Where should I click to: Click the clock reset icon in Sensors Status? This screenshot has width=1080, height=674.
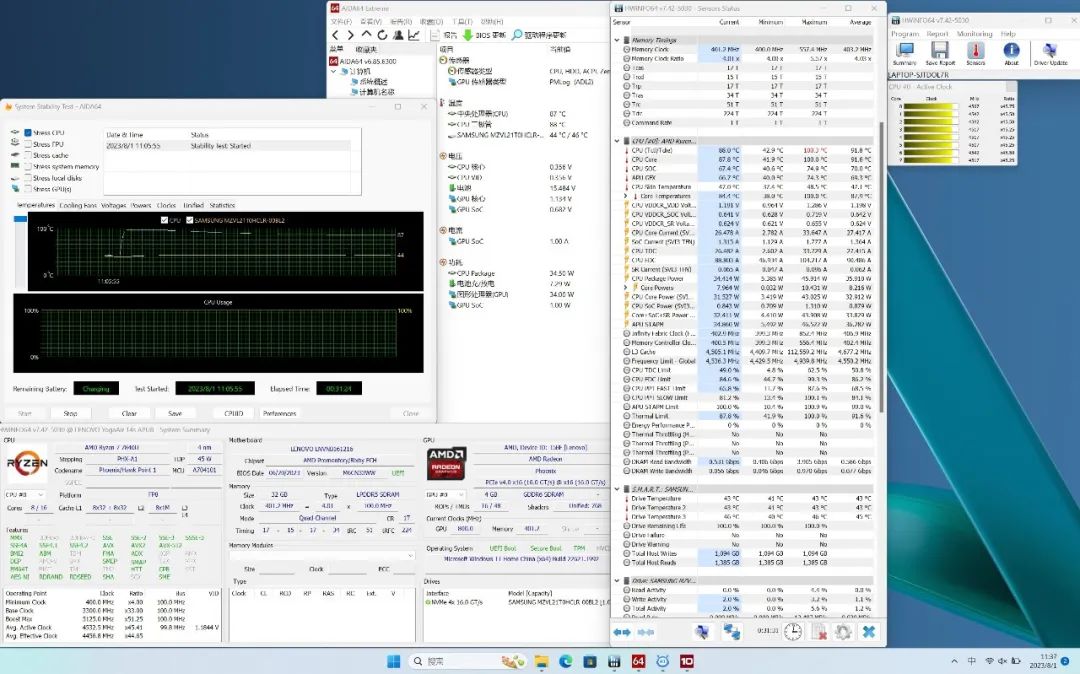[792, 631]
